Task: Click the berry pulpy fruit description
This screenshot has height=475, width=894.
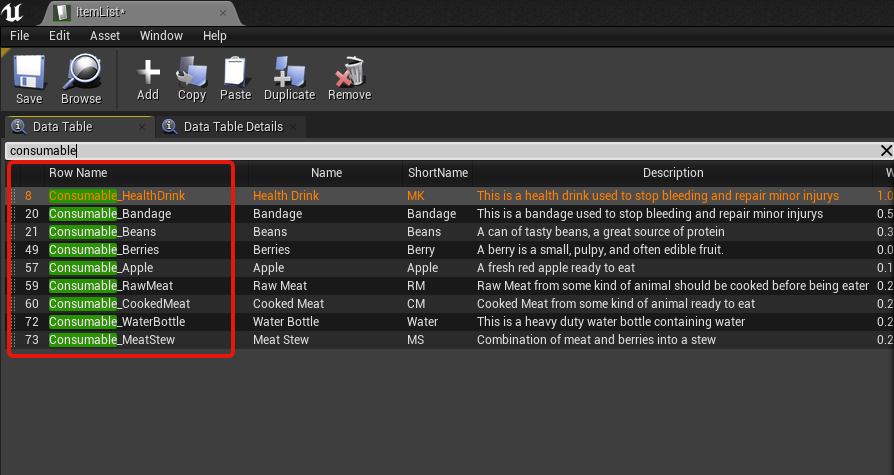Action: coord(600,250)
